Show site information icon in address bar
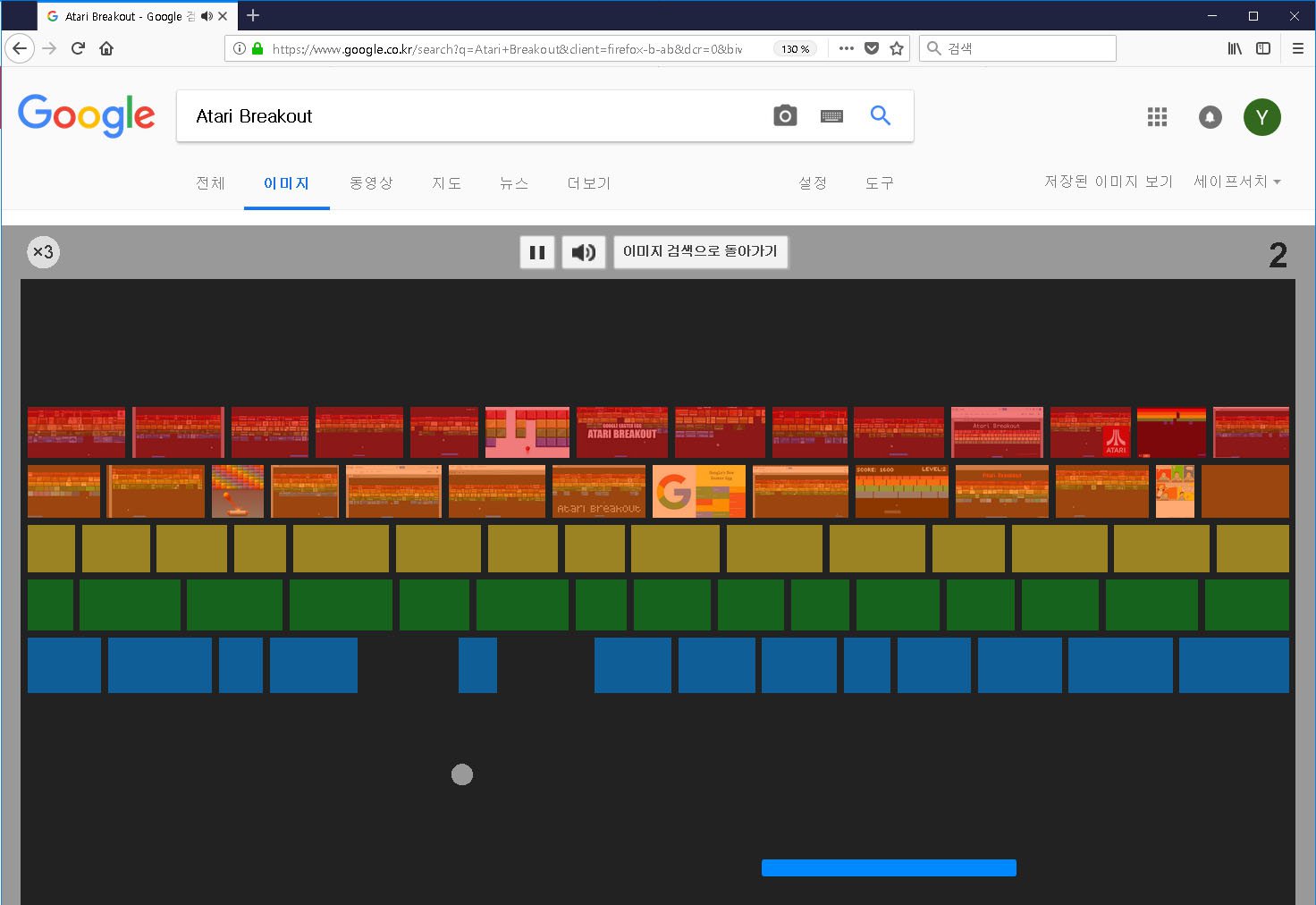 [x=240, y=48]
